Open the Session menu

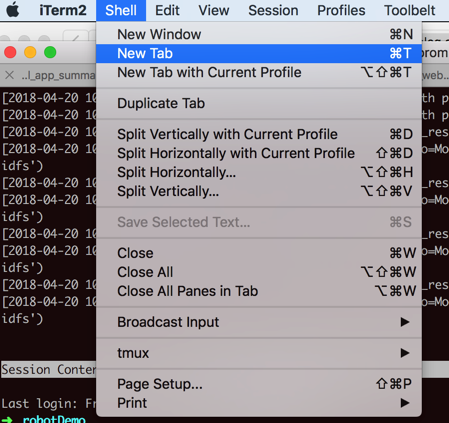[273, 10]
